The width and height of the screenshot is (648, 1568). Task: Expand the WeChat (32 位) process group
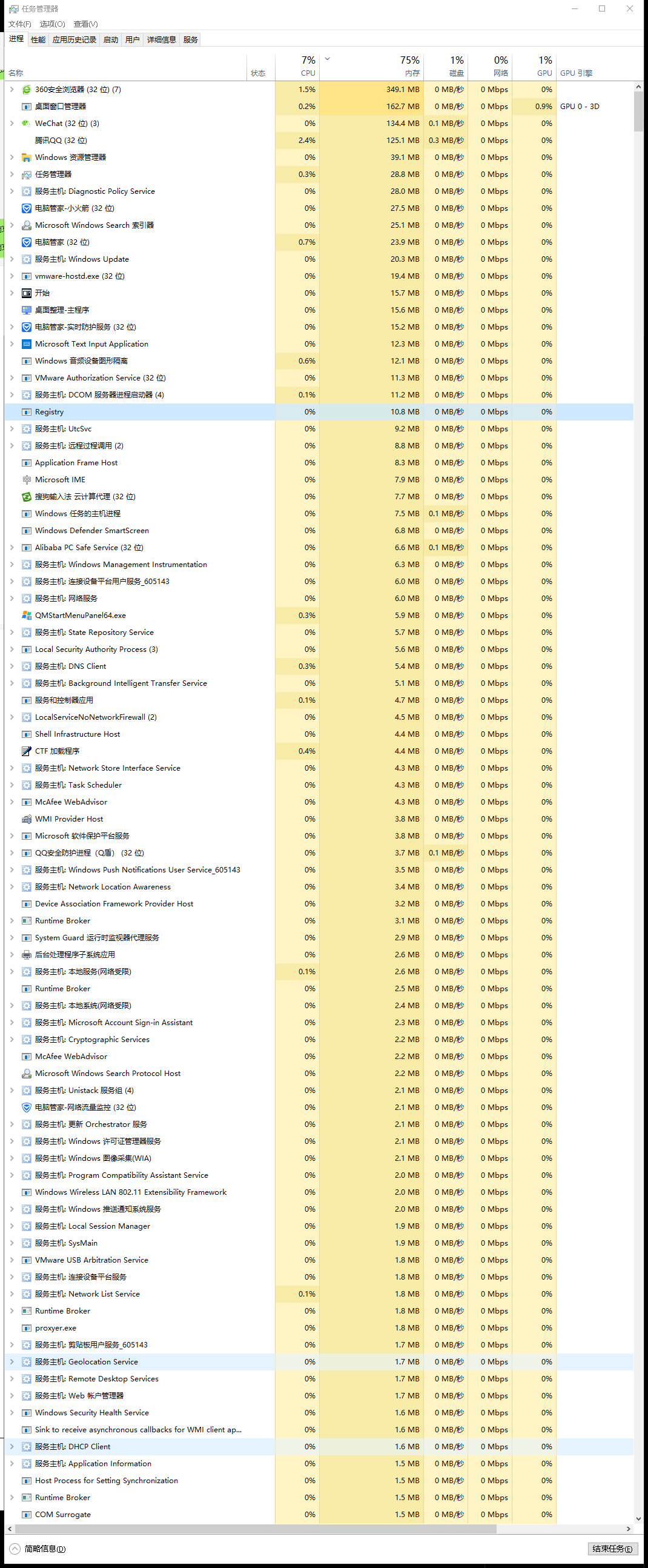click(x=12, y=124)
